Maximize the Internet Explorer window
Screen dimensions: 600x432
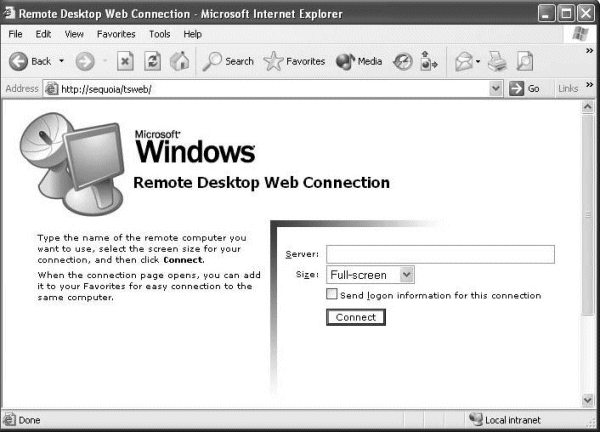(x=566, y=14)
